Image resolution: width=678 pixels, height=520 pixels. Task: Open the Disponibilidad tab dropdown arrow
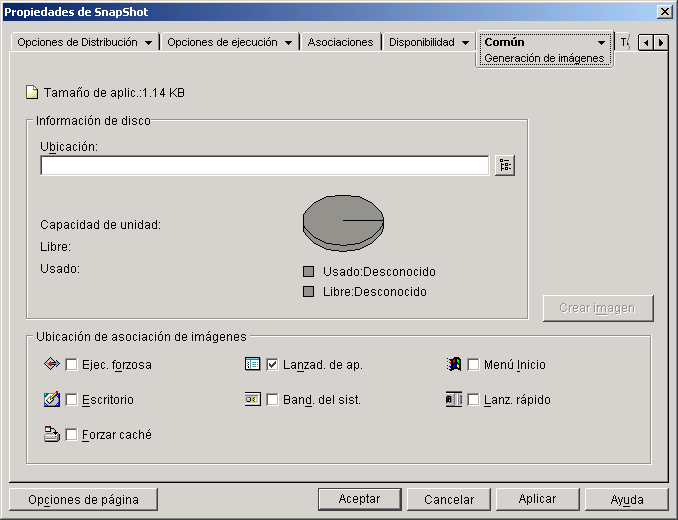465,43
